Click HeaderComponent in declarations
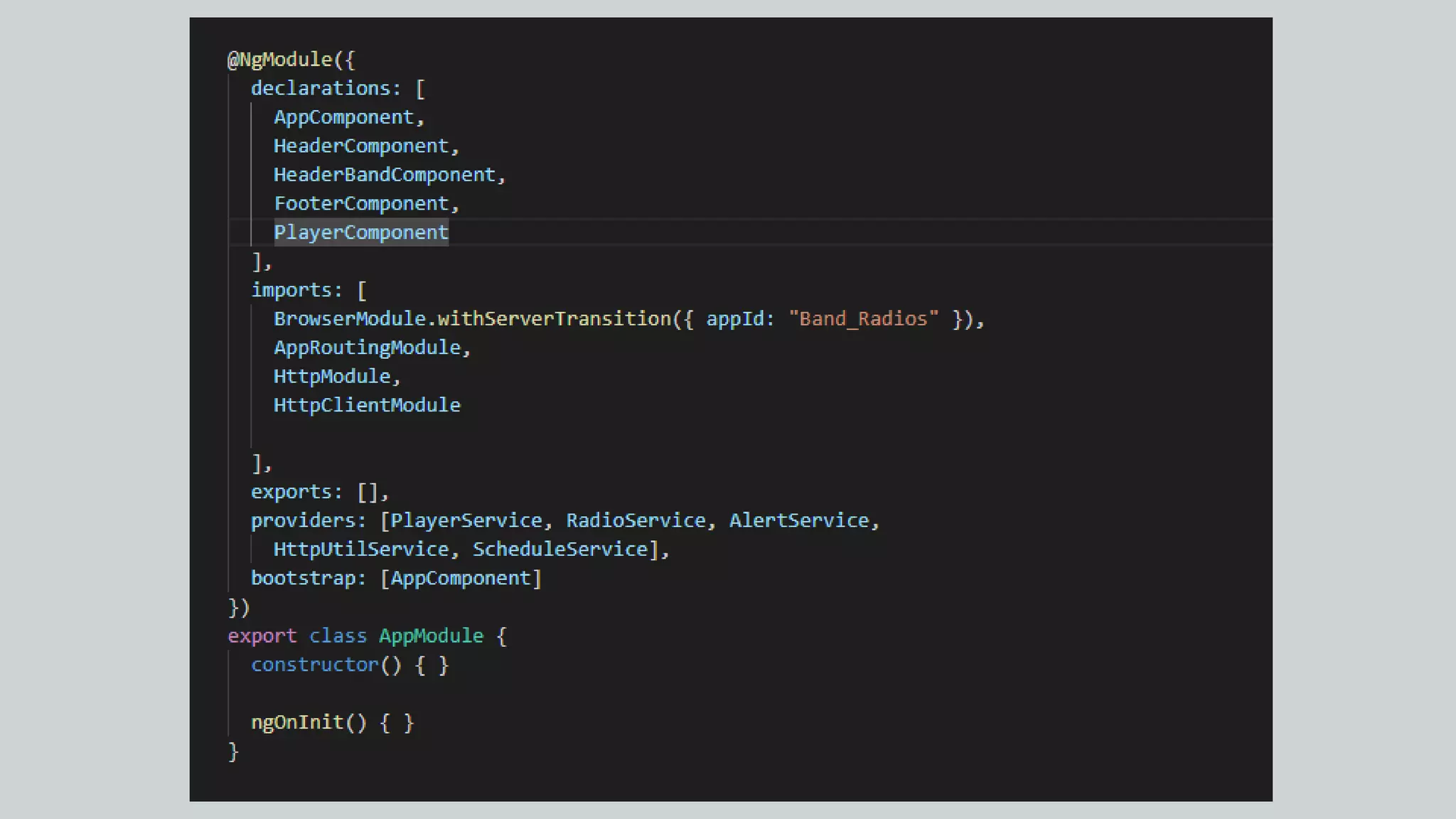 click(361, 146)
